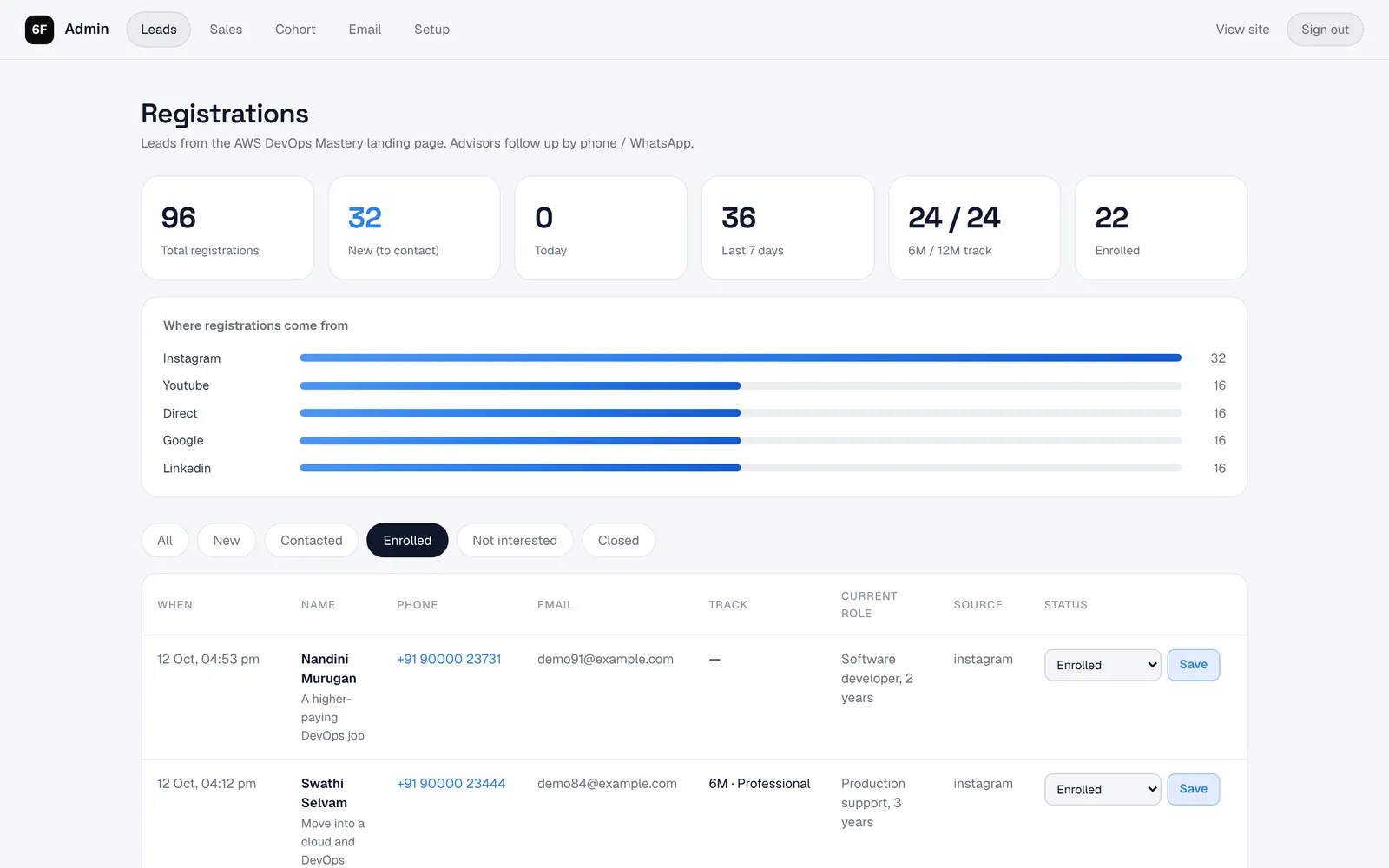Show only New leads
The image size is (1389, 868).
pos(227,540)
